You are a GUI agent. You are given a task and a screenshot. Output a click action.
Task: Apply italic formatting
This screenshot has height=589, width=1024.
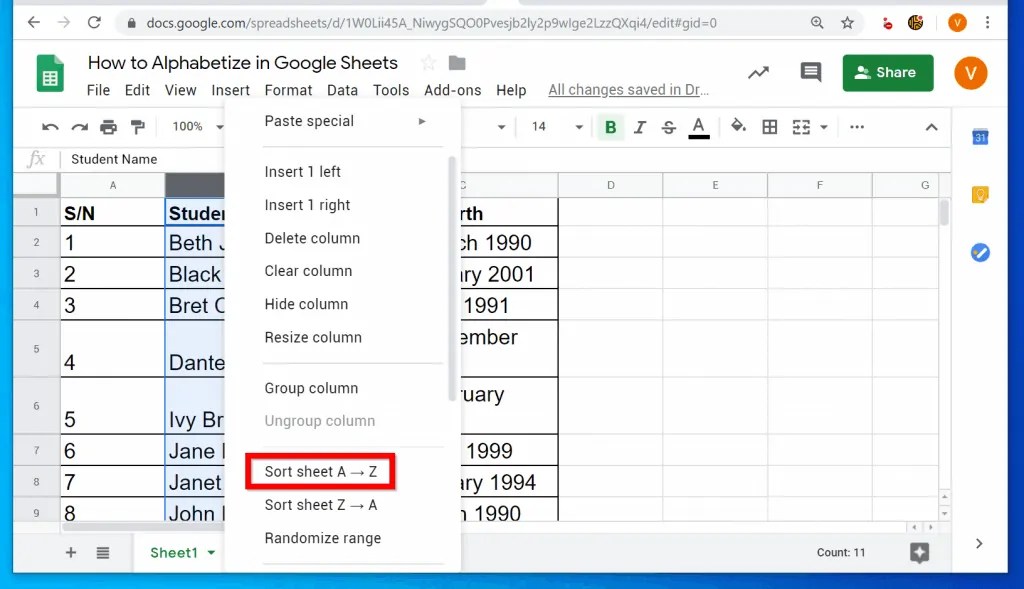(641, 127)
